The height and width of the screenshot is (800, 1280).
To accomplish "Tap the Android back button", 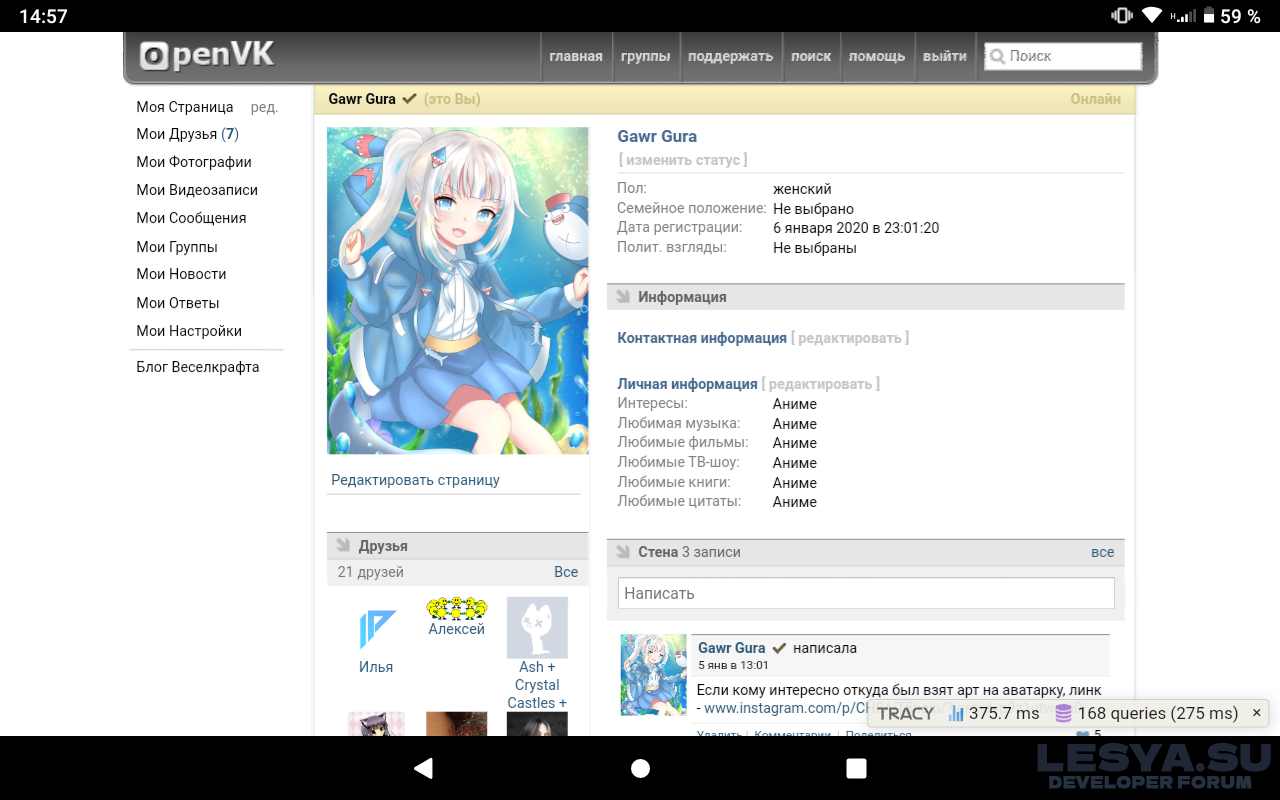I will (x=423, y=768).
